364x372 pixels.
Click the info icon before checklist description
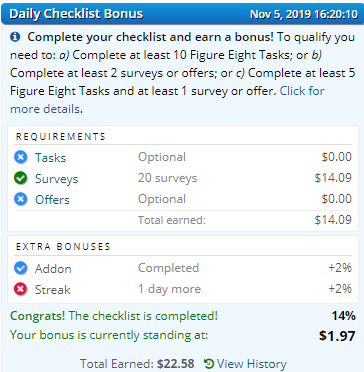[x=15, y=37]
